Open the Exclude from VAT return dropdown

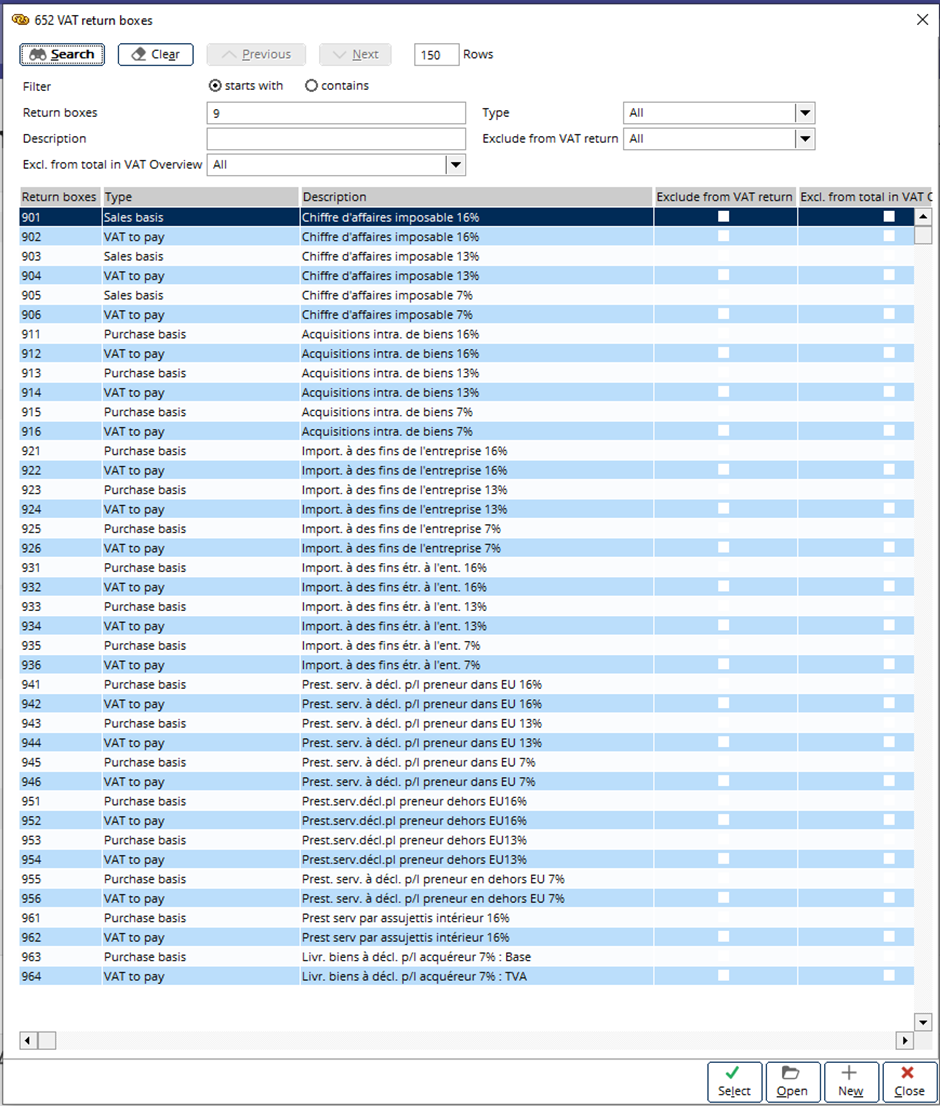(x=805, y=139)
